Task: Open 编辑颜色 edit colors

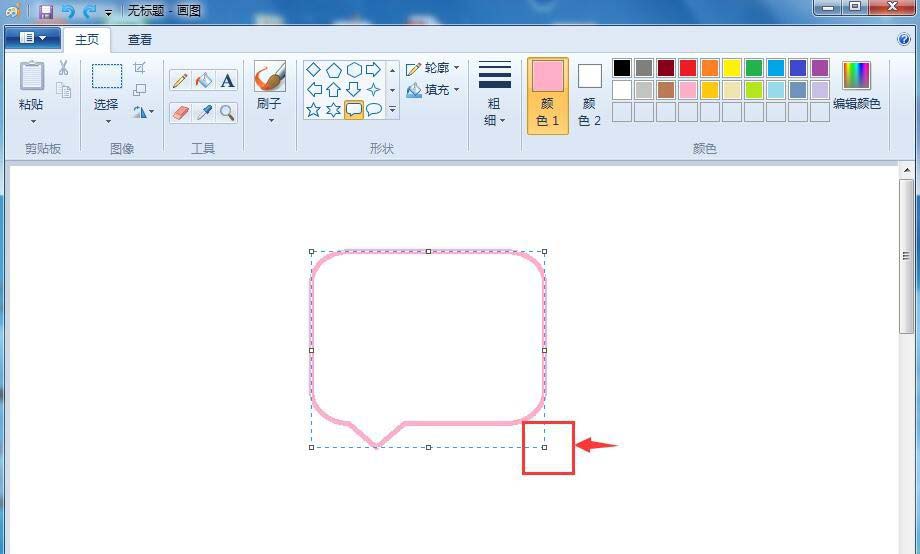Action: (x=857, y=86)
